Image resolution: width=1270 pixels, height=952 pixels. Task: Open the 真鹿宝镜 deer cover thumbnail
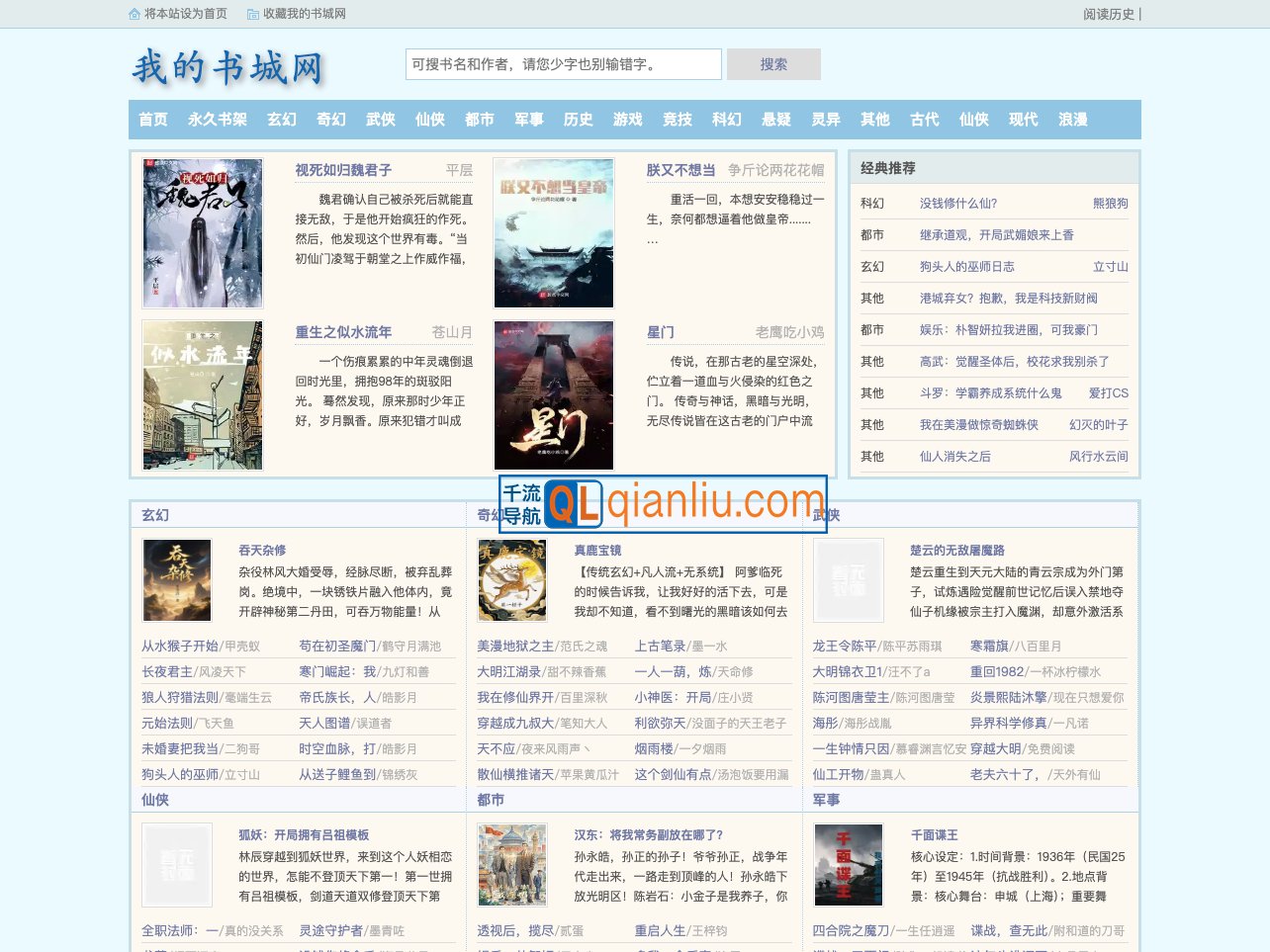512,579
